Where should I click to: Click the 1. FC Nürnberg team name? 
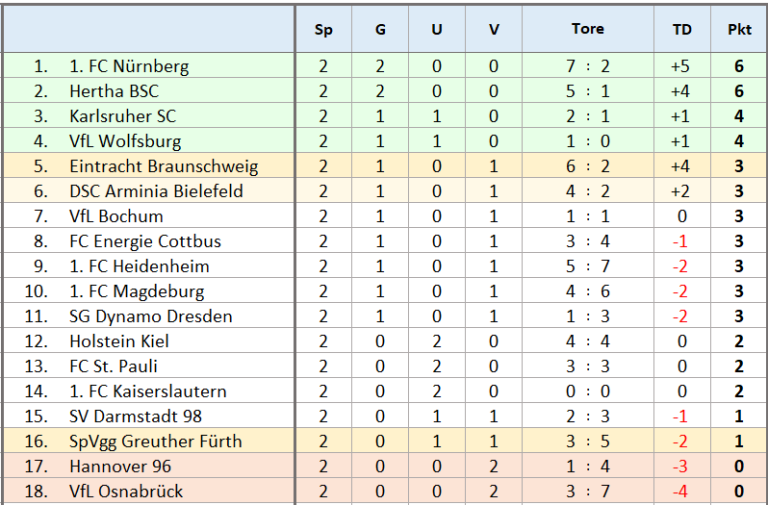pos(129,66)
